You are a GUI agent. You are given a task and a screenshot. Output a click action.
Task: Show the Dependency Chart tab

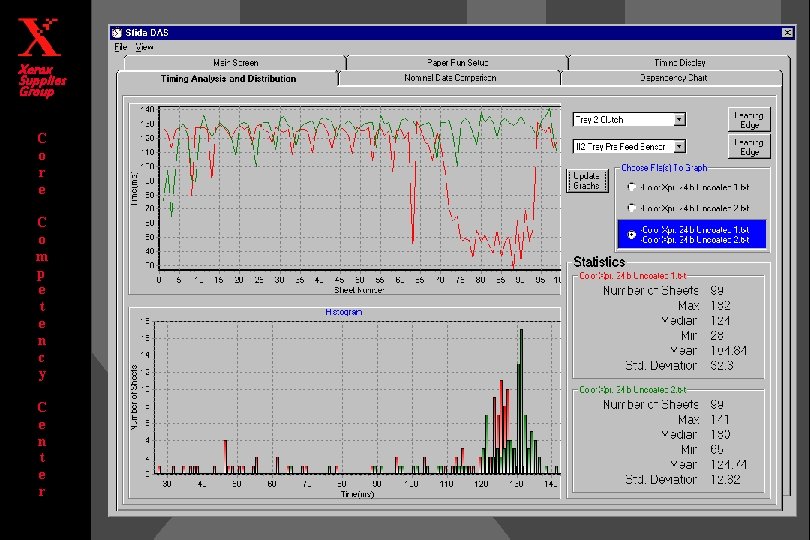(x=673, y=78)
